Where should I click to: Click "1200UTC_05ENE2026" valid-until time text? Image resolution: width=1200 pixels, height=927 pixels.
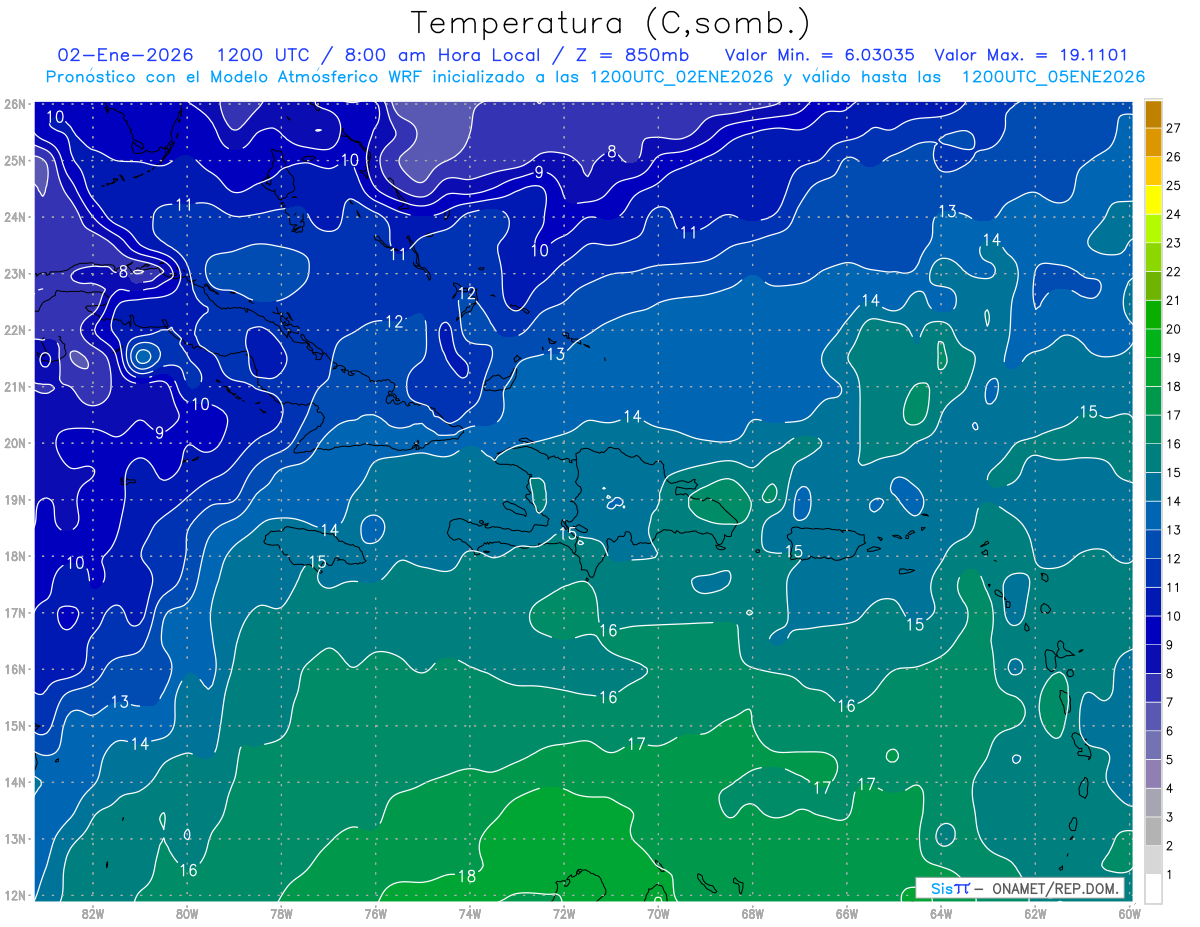click(1053, 77)
